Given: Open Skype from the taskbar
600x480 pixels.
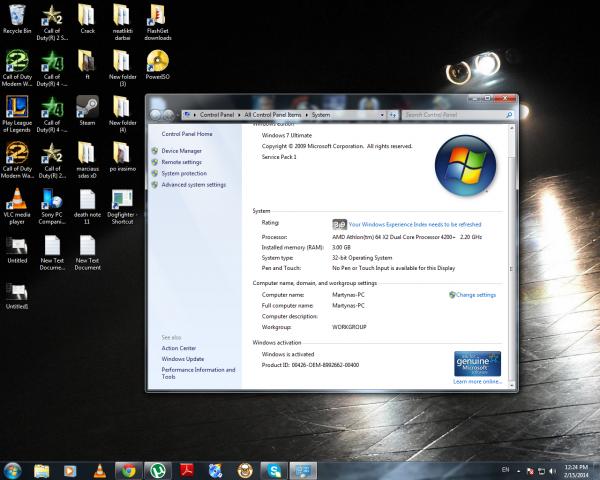Looking at the screenshot, I should click(273, 470).
